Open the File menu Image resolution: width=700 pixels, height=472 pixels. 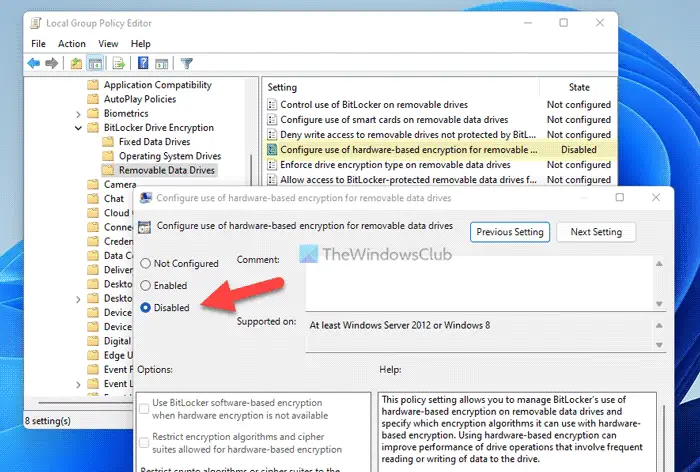coord(38,44)
